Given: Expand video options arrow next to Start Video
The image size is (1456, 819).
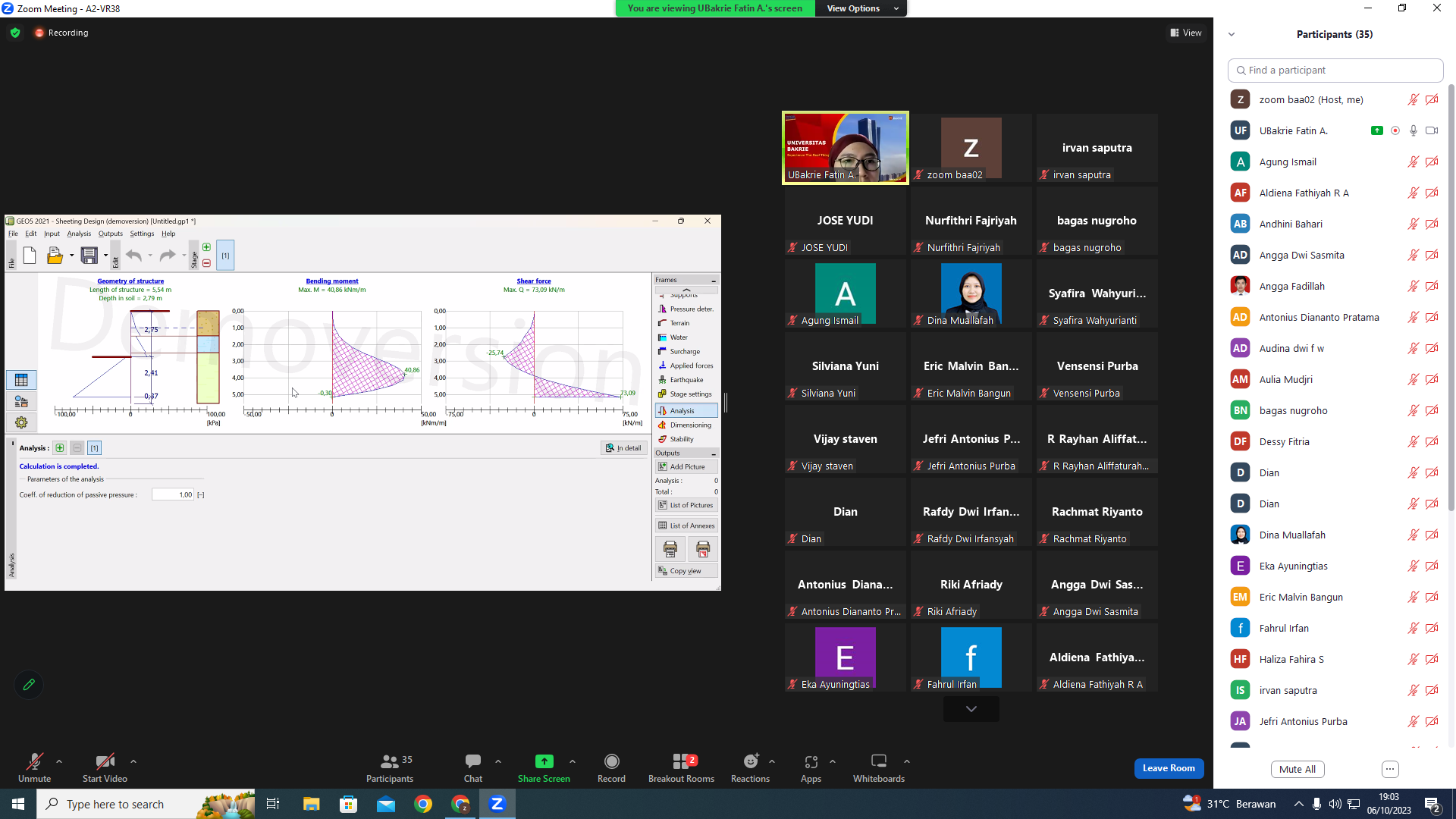Looking at the screenshot, I should click(133, 761).
